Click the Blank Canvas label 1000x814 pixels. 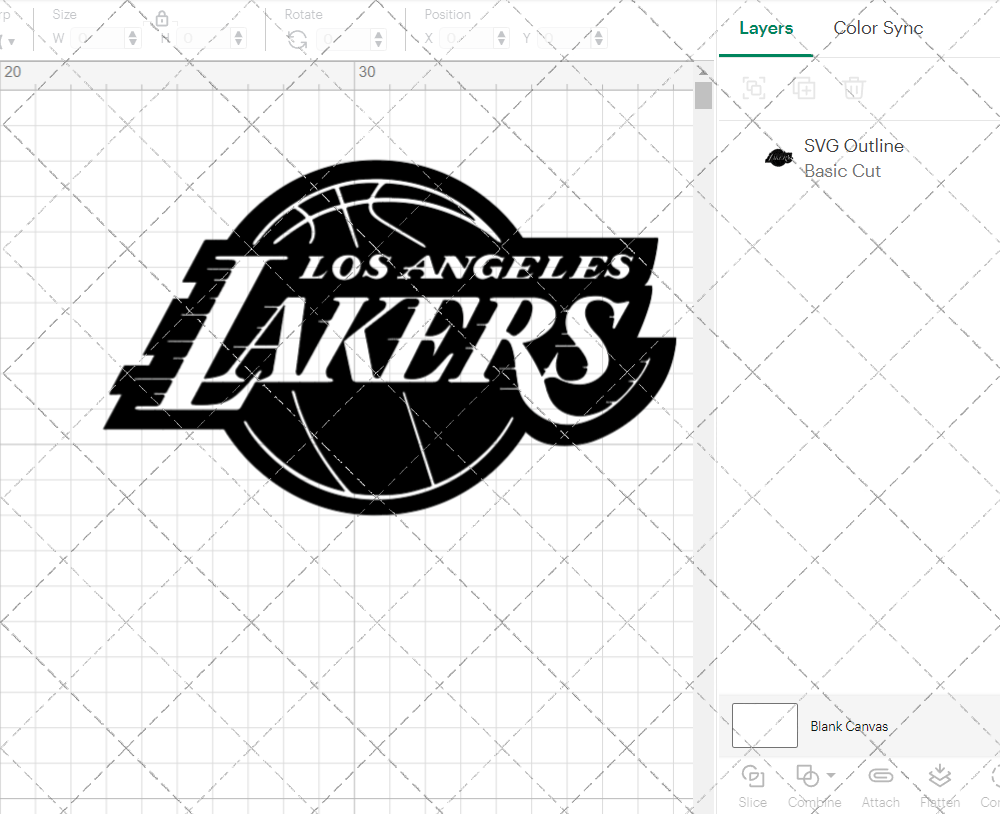pos(849,726)
